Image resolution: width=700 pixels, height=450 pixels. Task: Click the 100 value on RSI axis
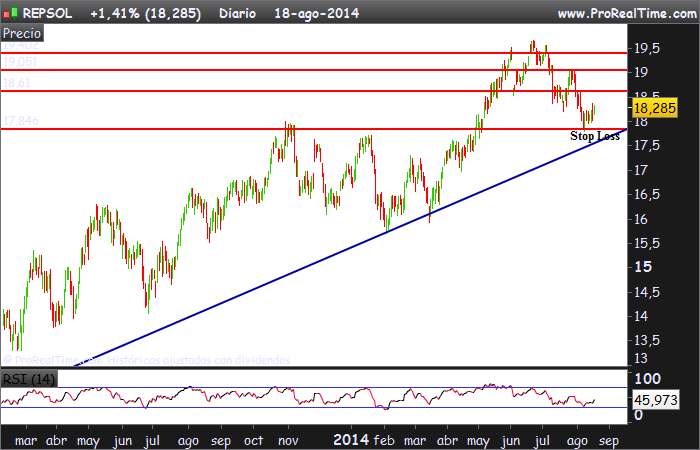pos(647,379)
